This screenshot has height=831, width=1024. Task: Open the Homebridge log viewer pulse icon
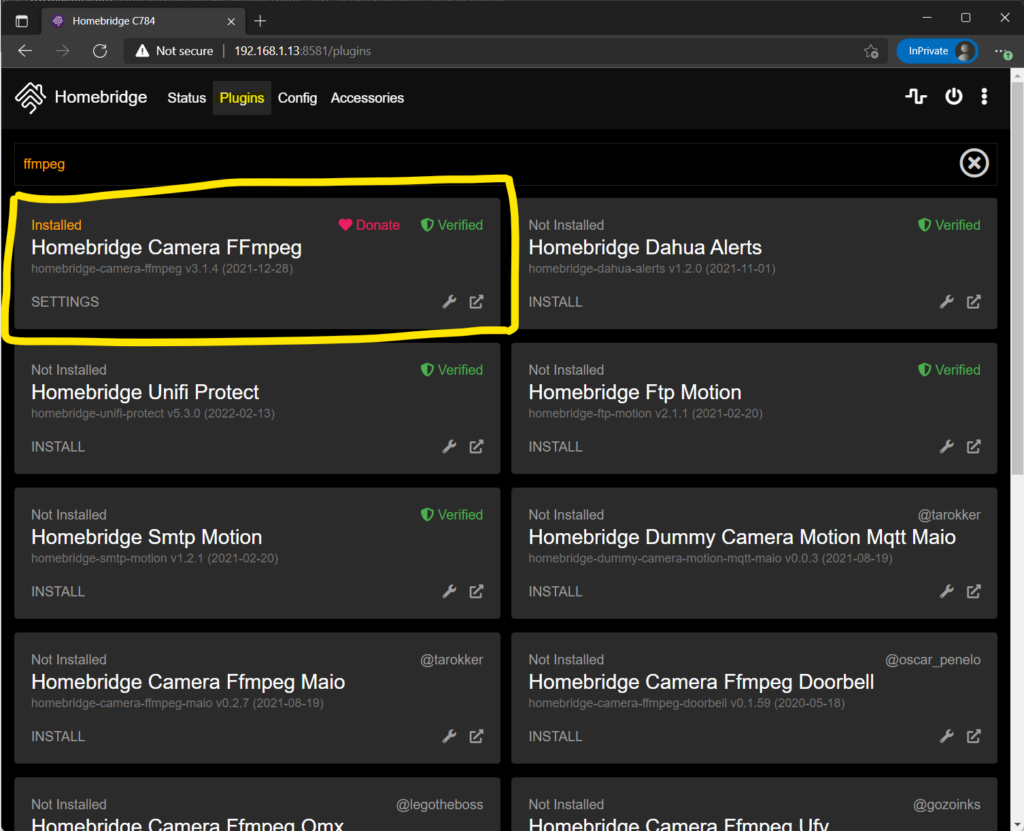(x=916, y=97)
